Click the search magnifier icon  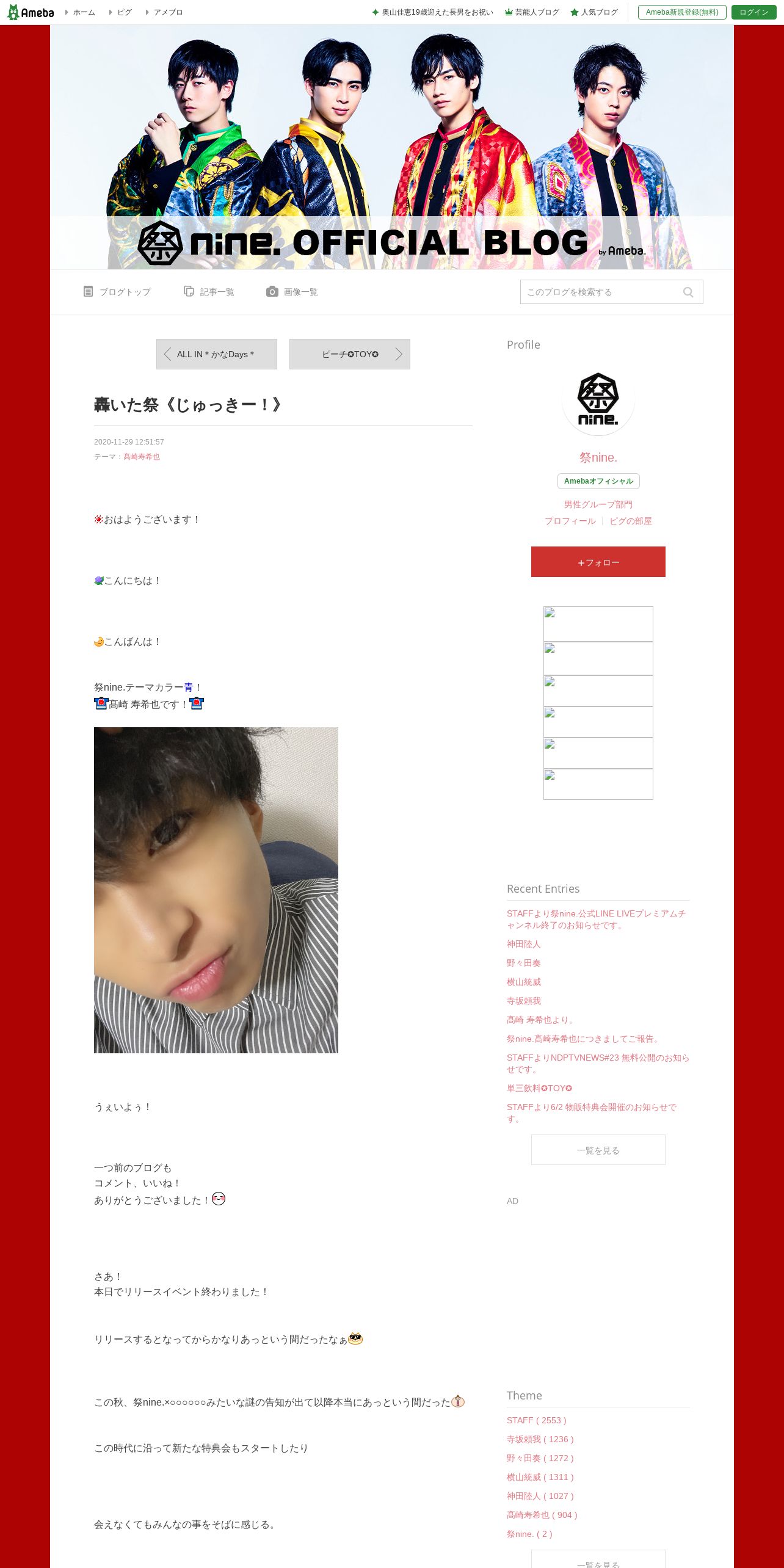(x=688, y=292)
